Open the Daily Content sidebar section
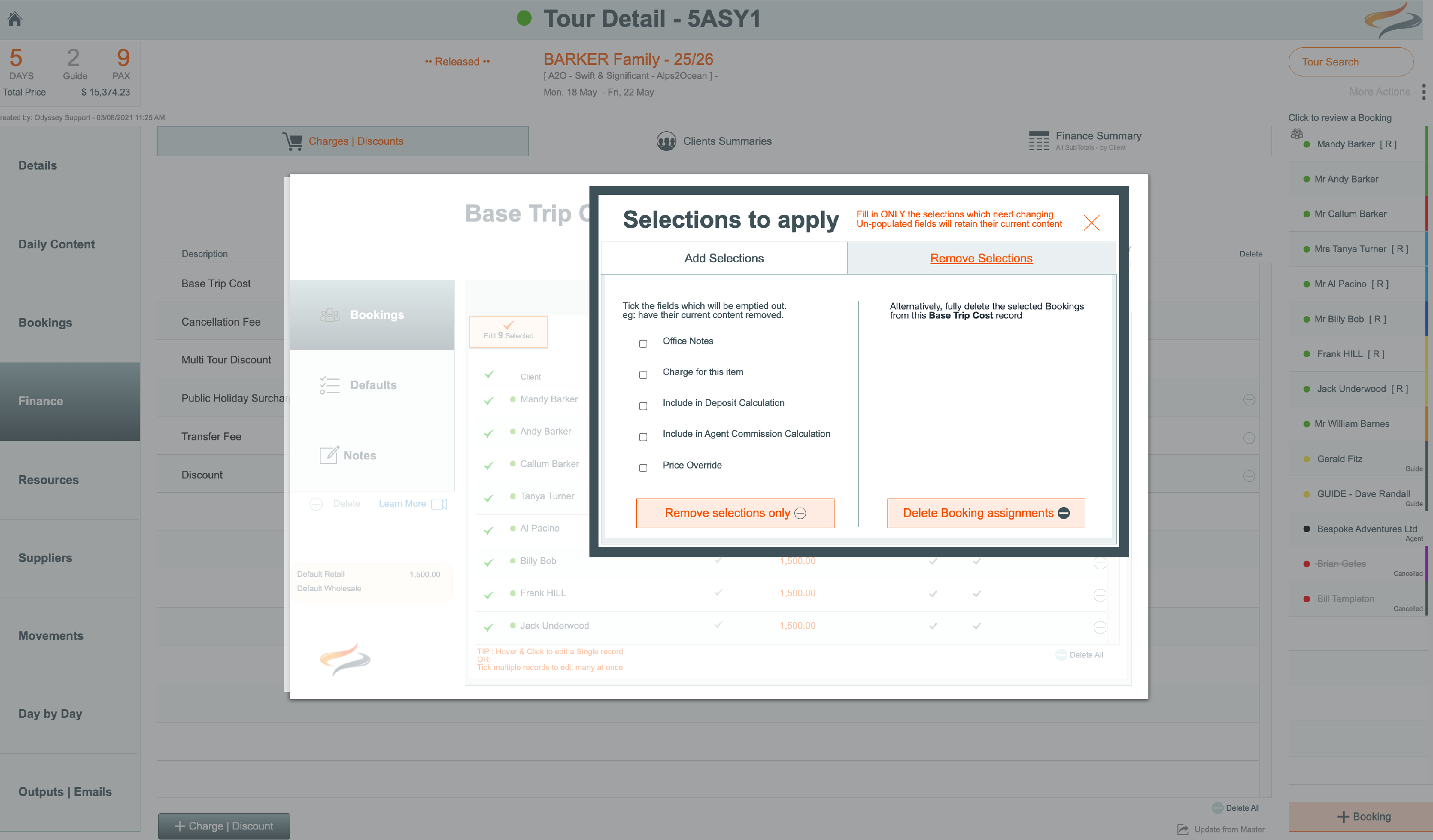This screenshot has width=1433, height=840. 70,245
